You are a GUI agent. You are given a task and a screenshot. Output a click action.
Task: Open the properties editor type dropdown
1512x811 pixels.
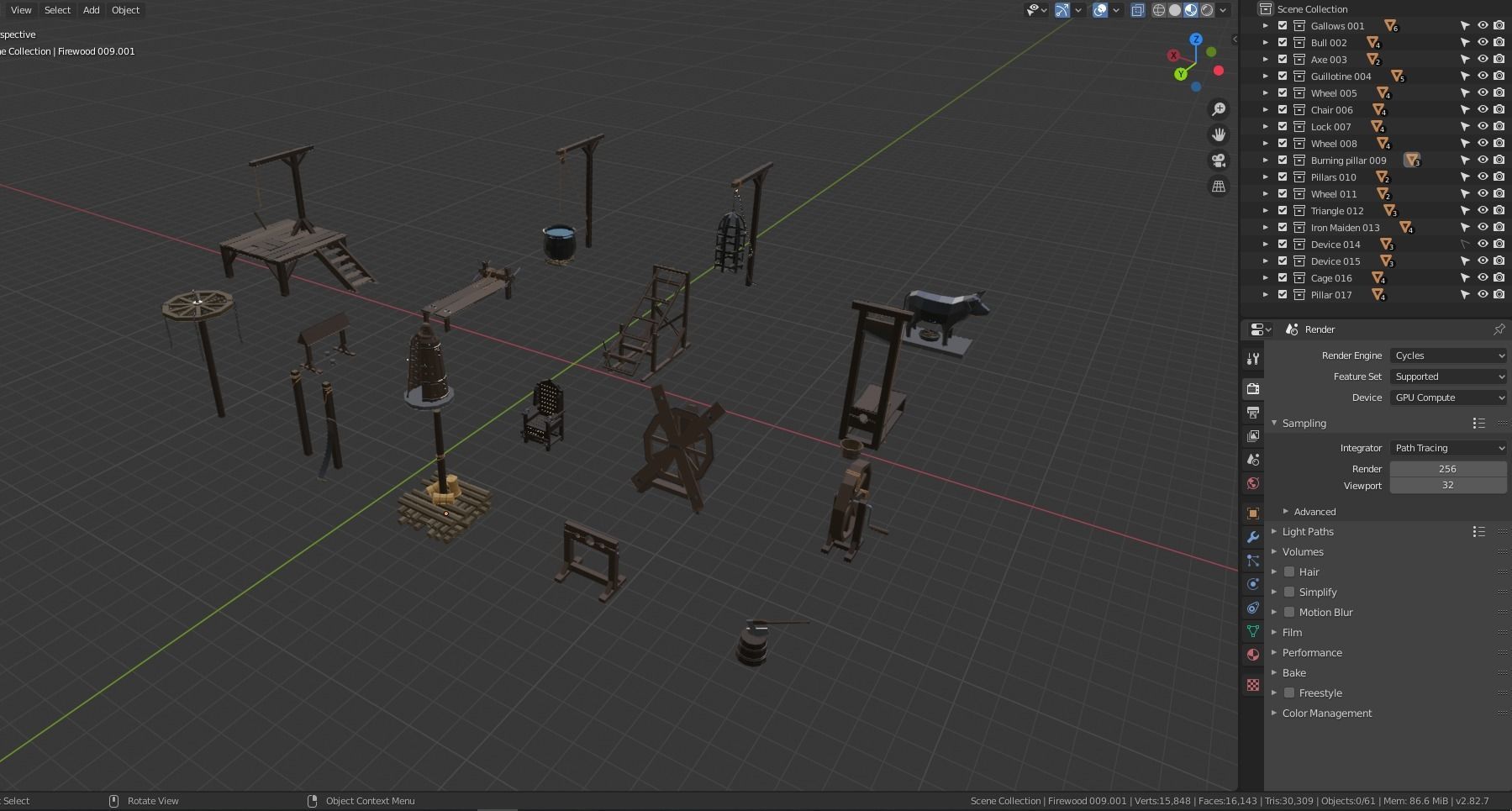pos(1261,329)
